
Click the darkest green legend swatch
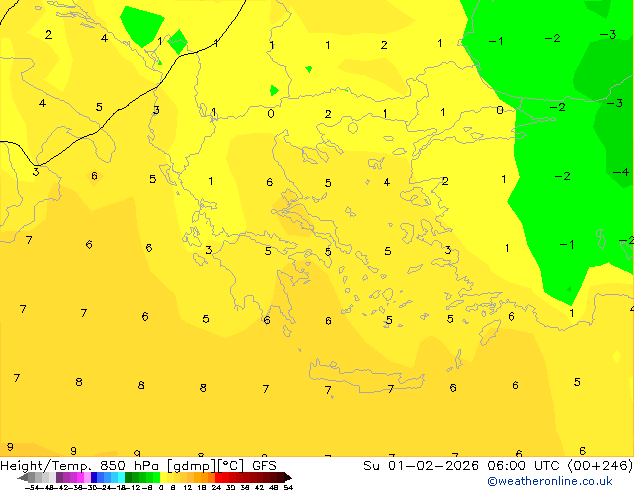coord(129,477)
